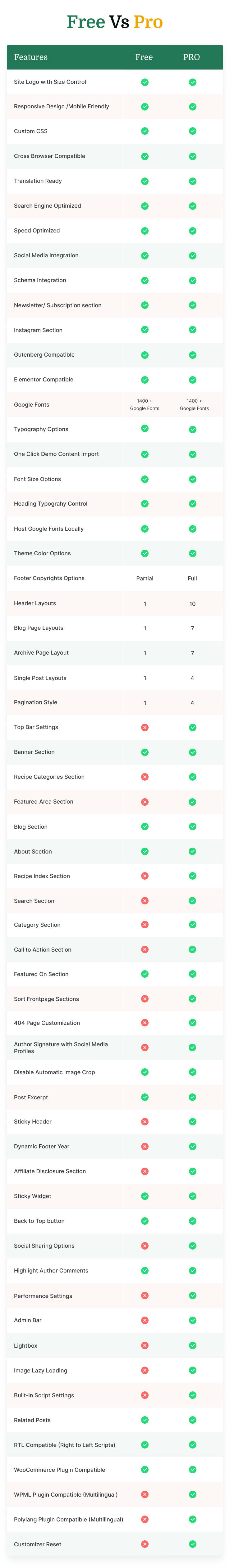Click the PRO column header

click(x=191, y=57)
